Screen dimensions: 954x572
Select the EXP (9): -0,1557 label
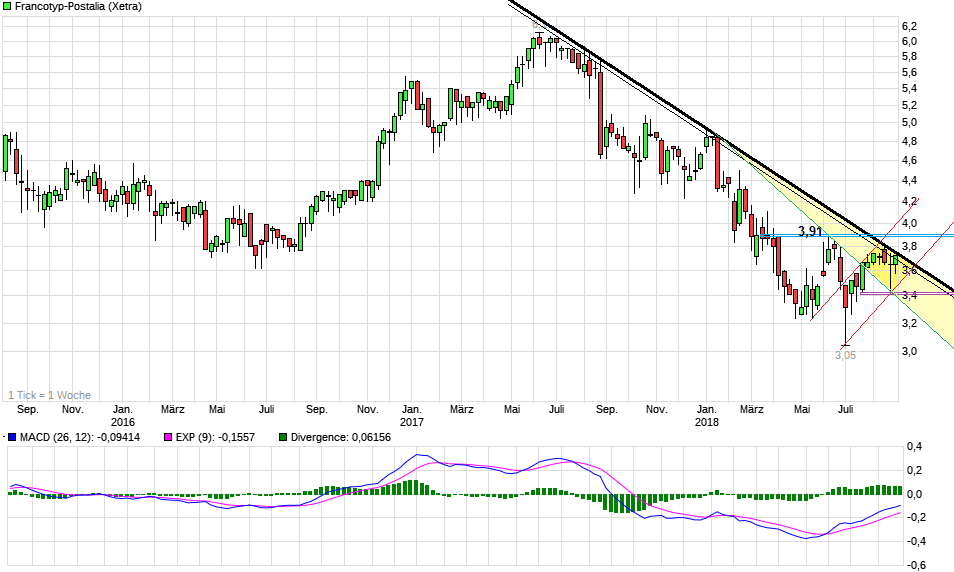click(x=215, y=437)
